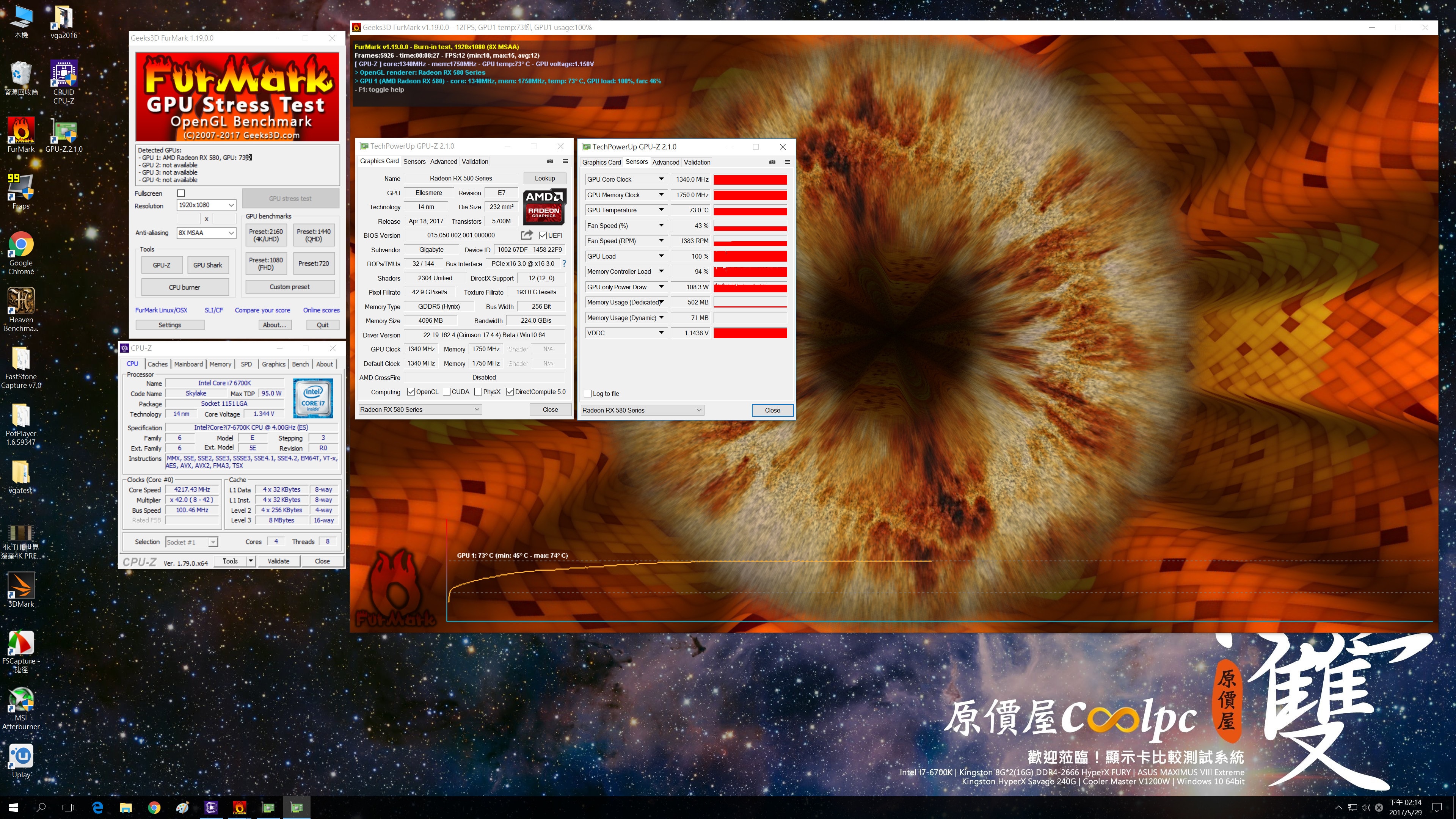Click the FurMark Settings button
This screenshot has height=819, width=1456.
pos(169,325)
